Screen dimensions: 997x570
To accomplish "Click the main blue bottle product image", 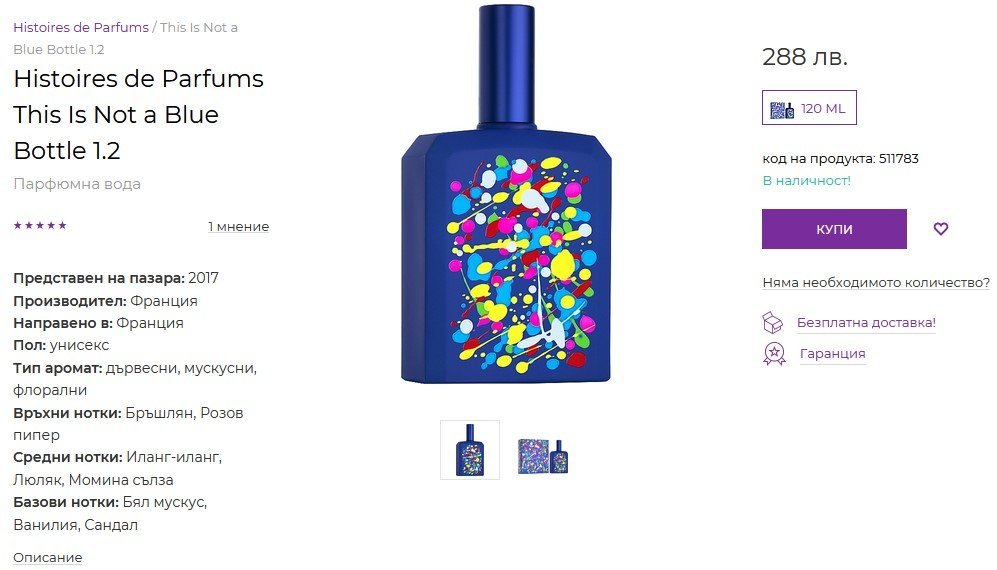I will click(x=506, y=195).
